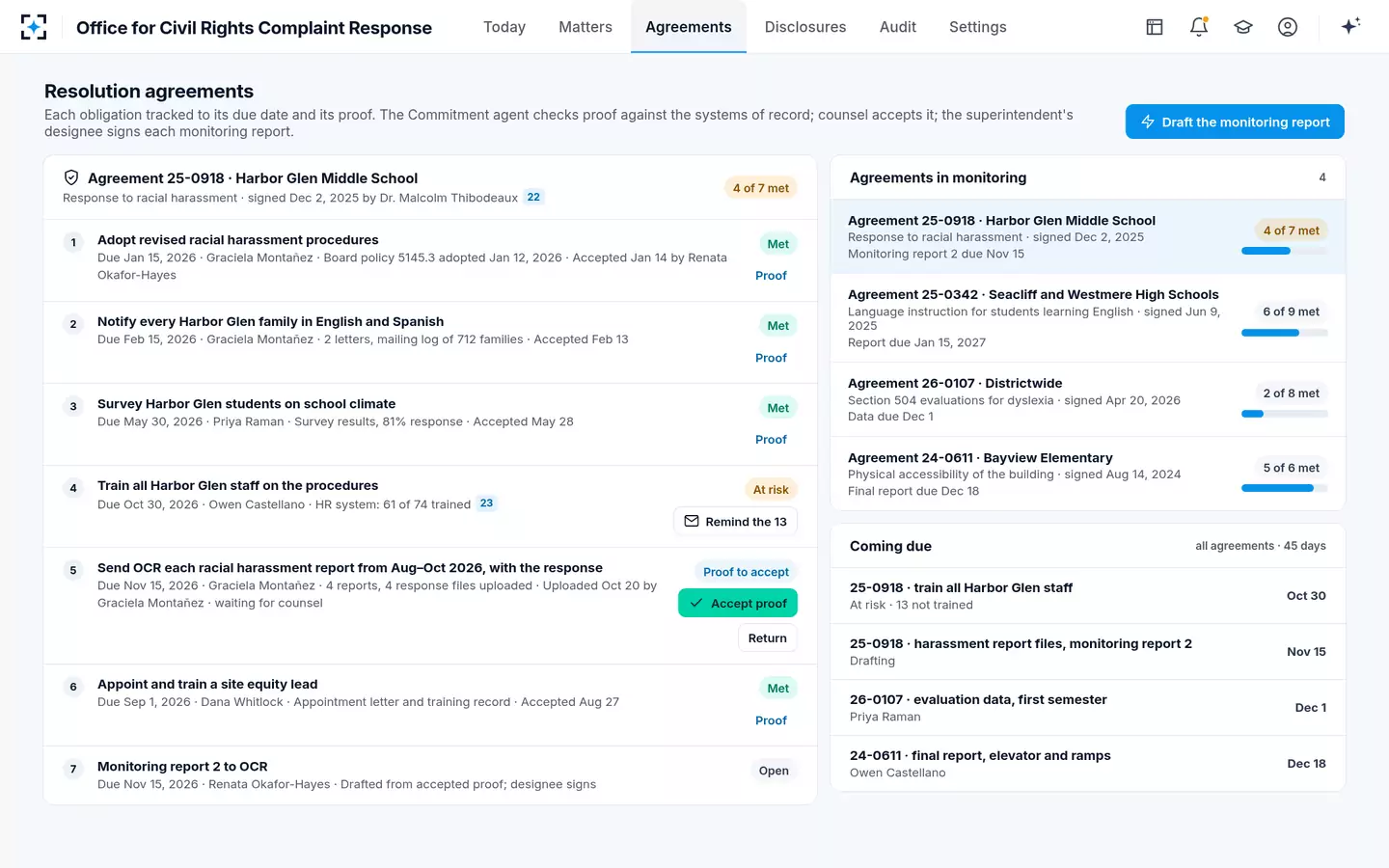View Proof for site equity lead
Viewport: 1389px width, 868px height.
click(x=771, y=720)
